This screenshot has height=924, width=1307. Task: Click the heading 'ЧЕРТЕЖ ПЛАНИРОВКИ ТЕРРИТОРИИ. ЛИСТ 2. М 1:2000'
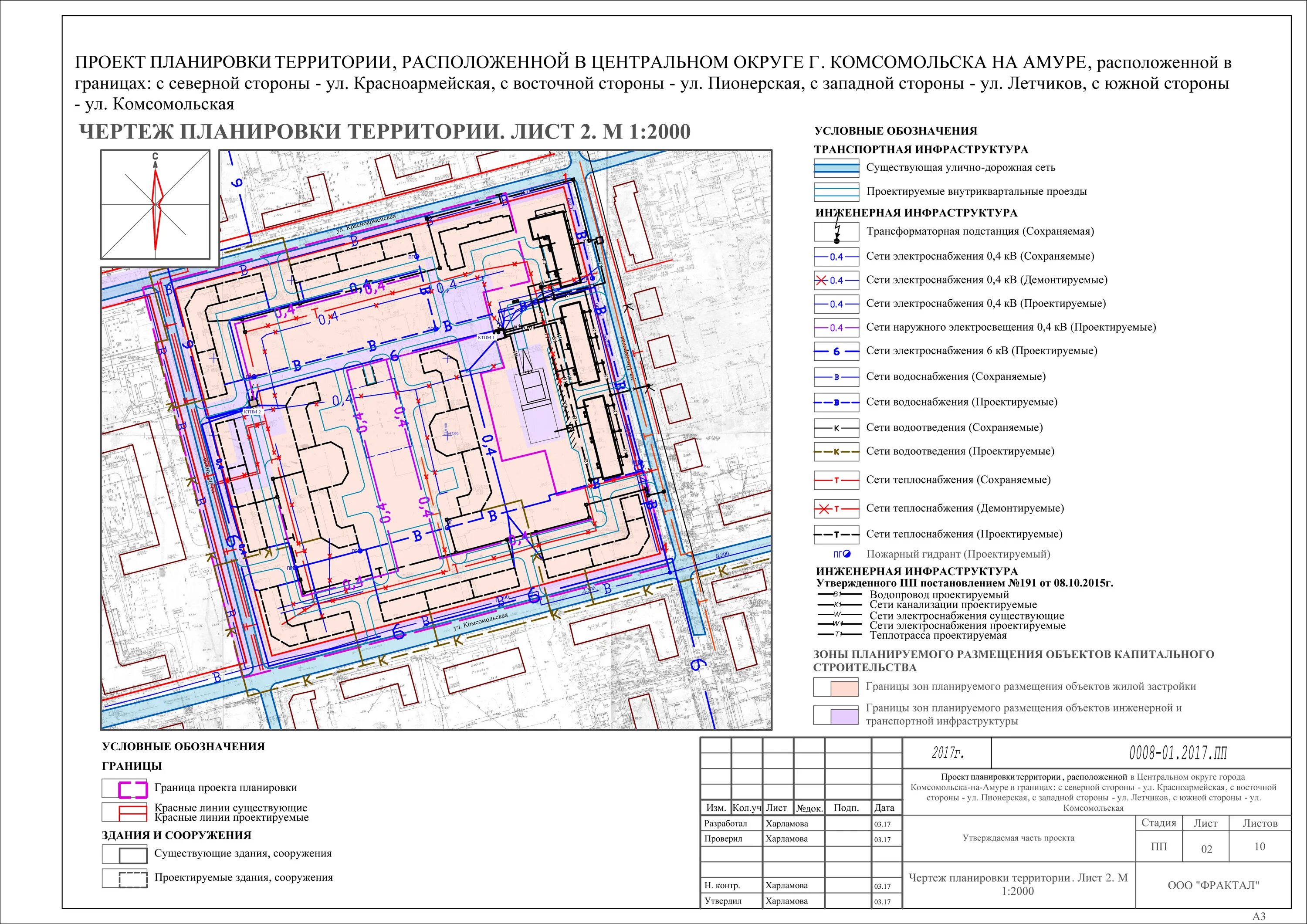tap(385, 132)
